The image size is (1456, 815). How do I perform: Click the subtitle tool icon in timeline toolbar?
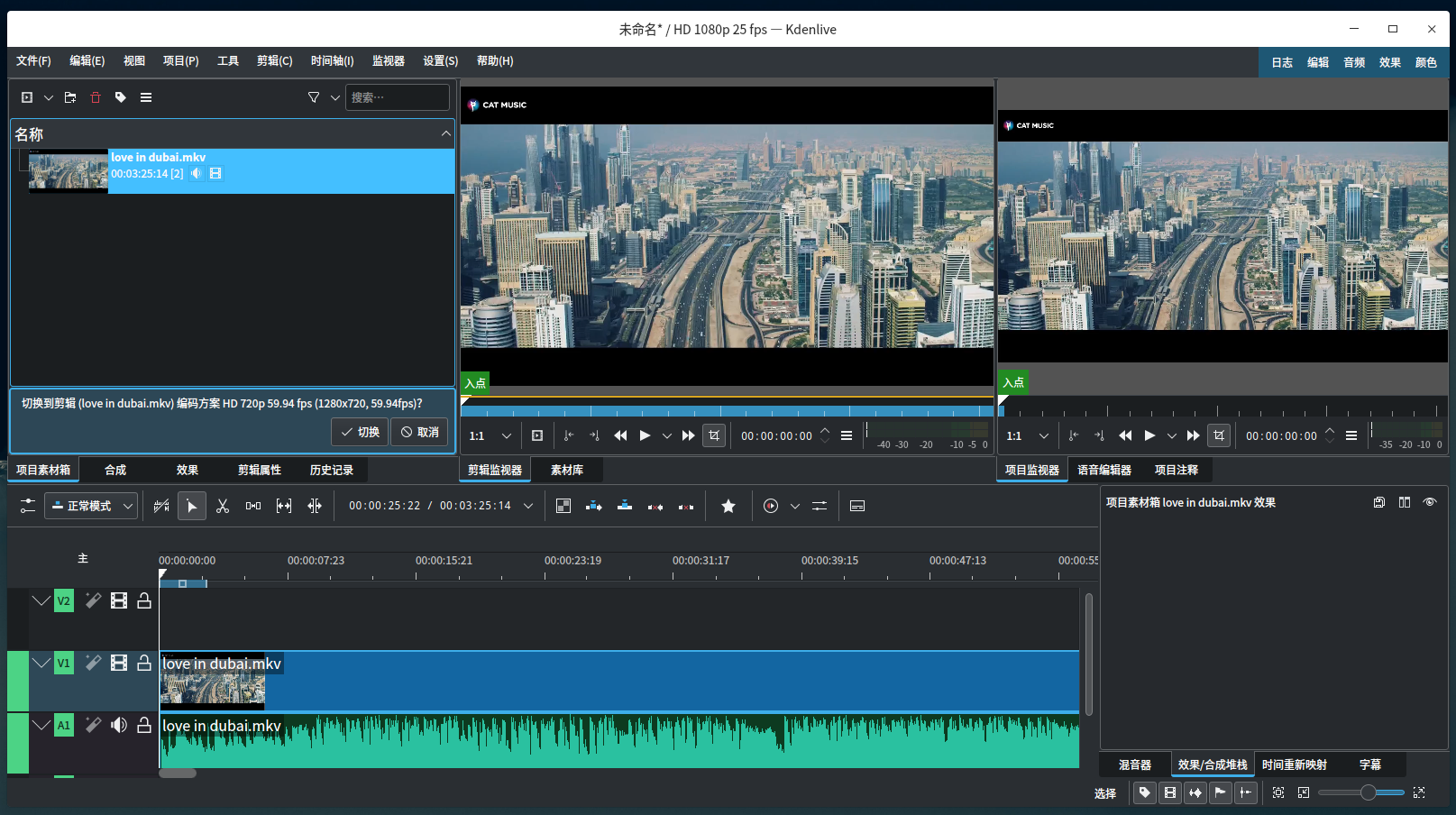857,507
